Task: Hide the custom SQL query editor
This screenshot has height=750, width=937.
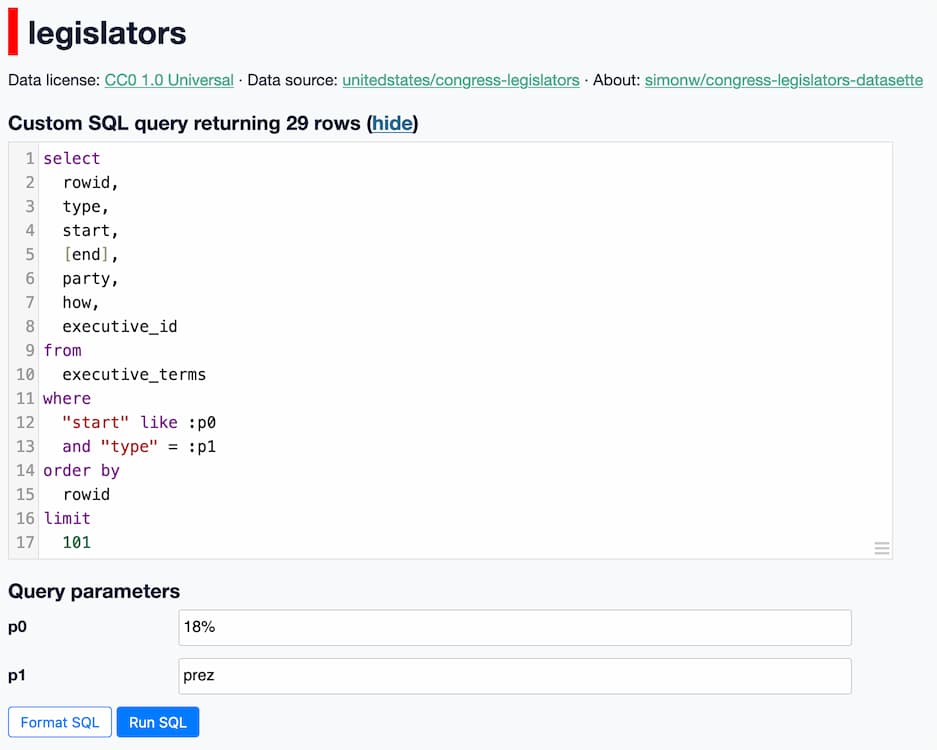Action: (392, 123)
